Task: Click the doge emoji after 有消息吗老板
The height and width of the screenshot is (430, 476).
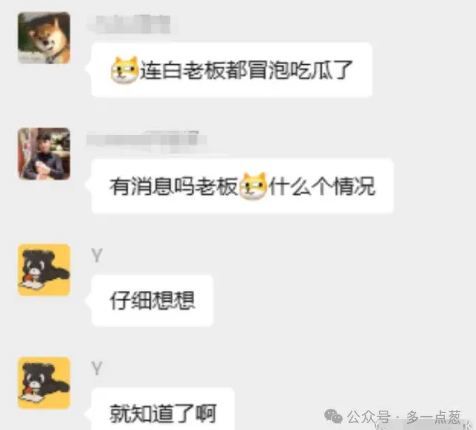Action: [253, 186]
